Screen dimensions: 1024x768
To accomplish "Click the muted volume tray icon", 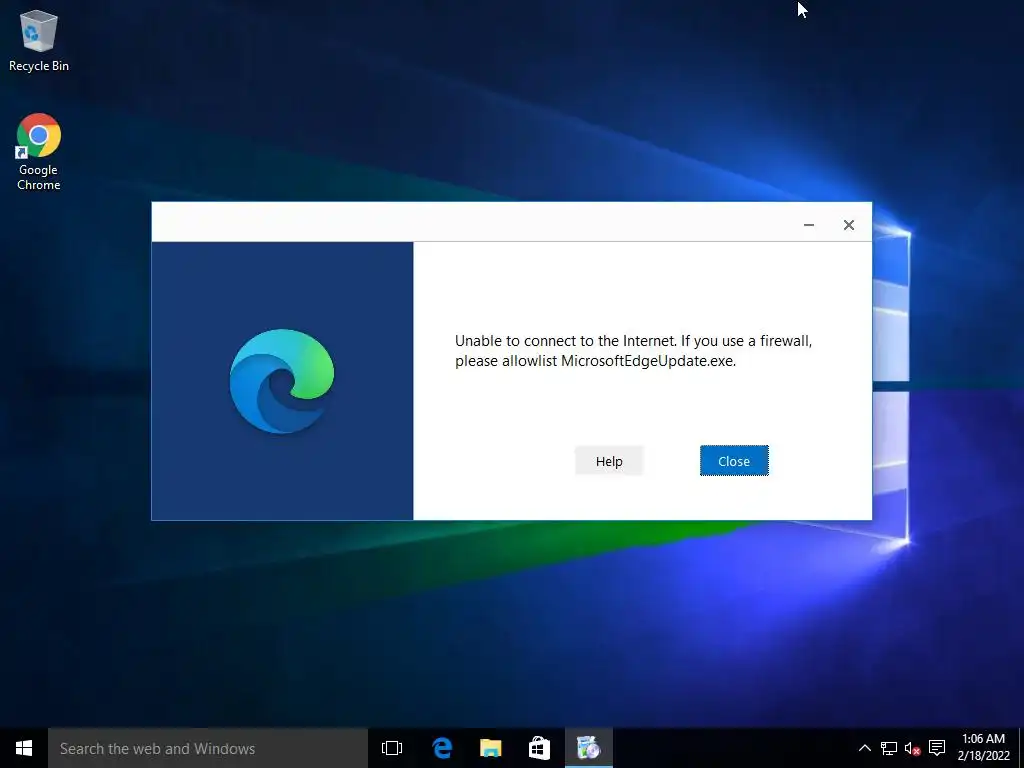I will tap(912, 748).
